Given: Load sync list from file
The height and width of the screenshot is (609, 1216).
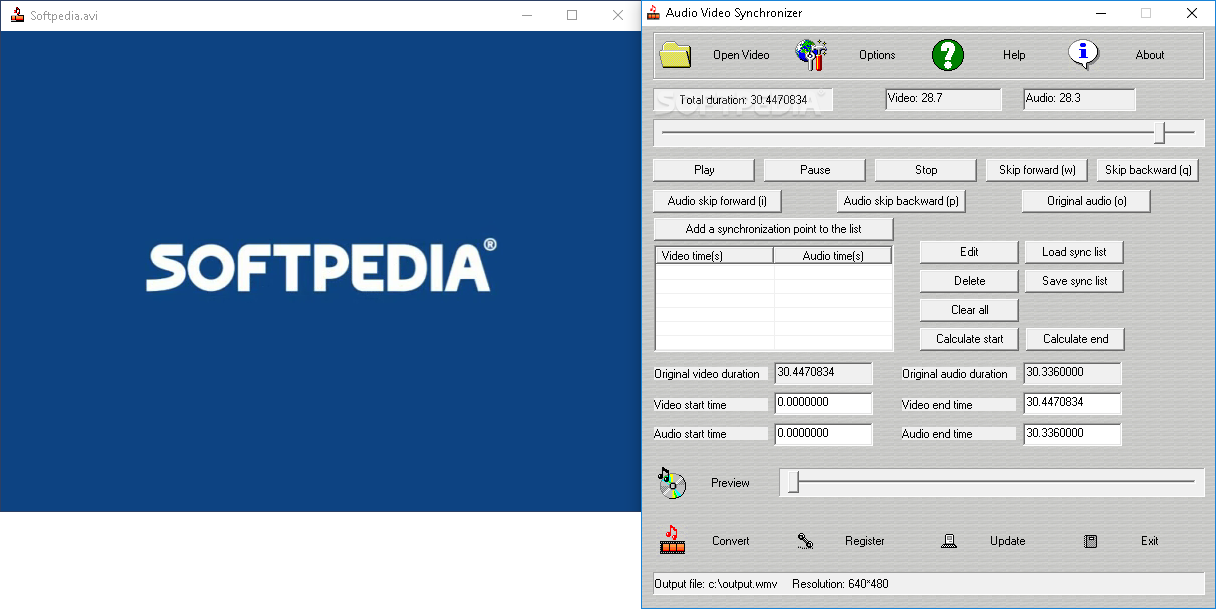Looking at the screenshot, I should pyautogui.click(x=1074, y=252).
